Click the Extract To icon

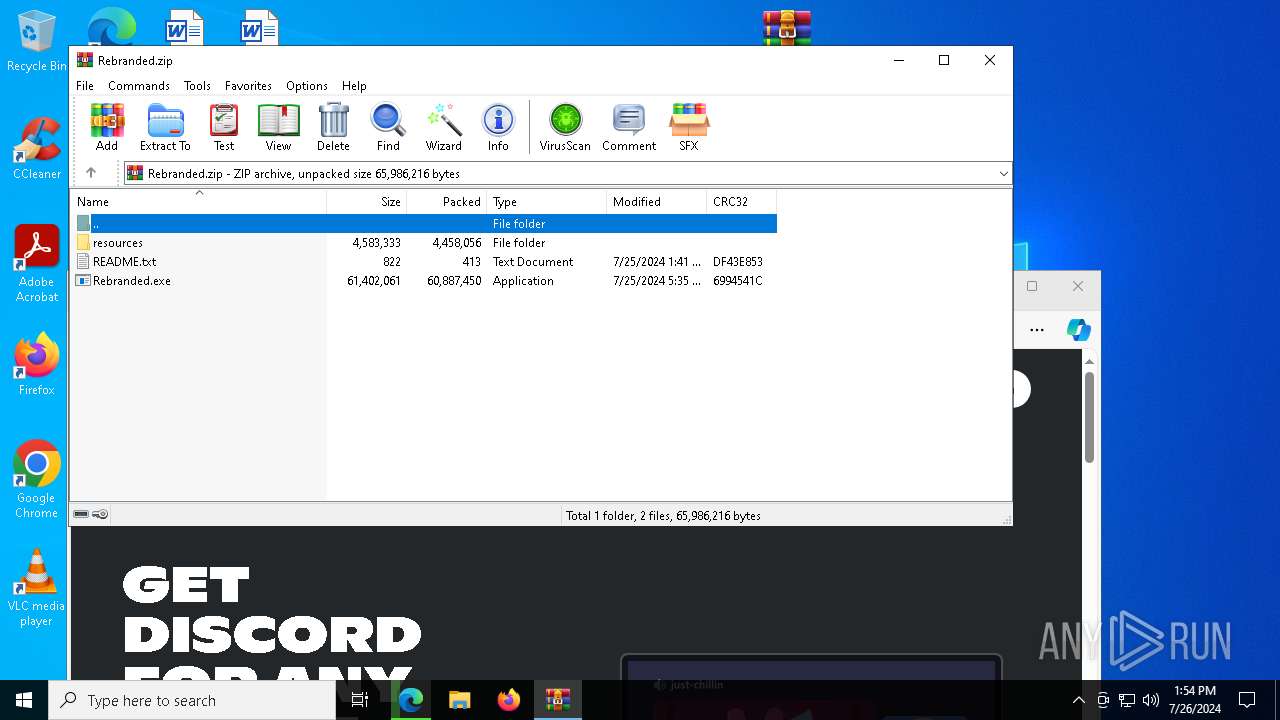tap(165, 127)
